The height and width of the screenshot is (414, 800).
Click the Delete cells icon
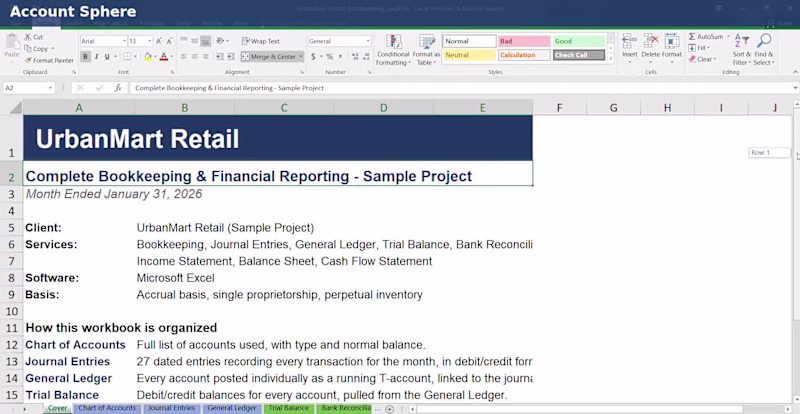(x=651, y=41)
